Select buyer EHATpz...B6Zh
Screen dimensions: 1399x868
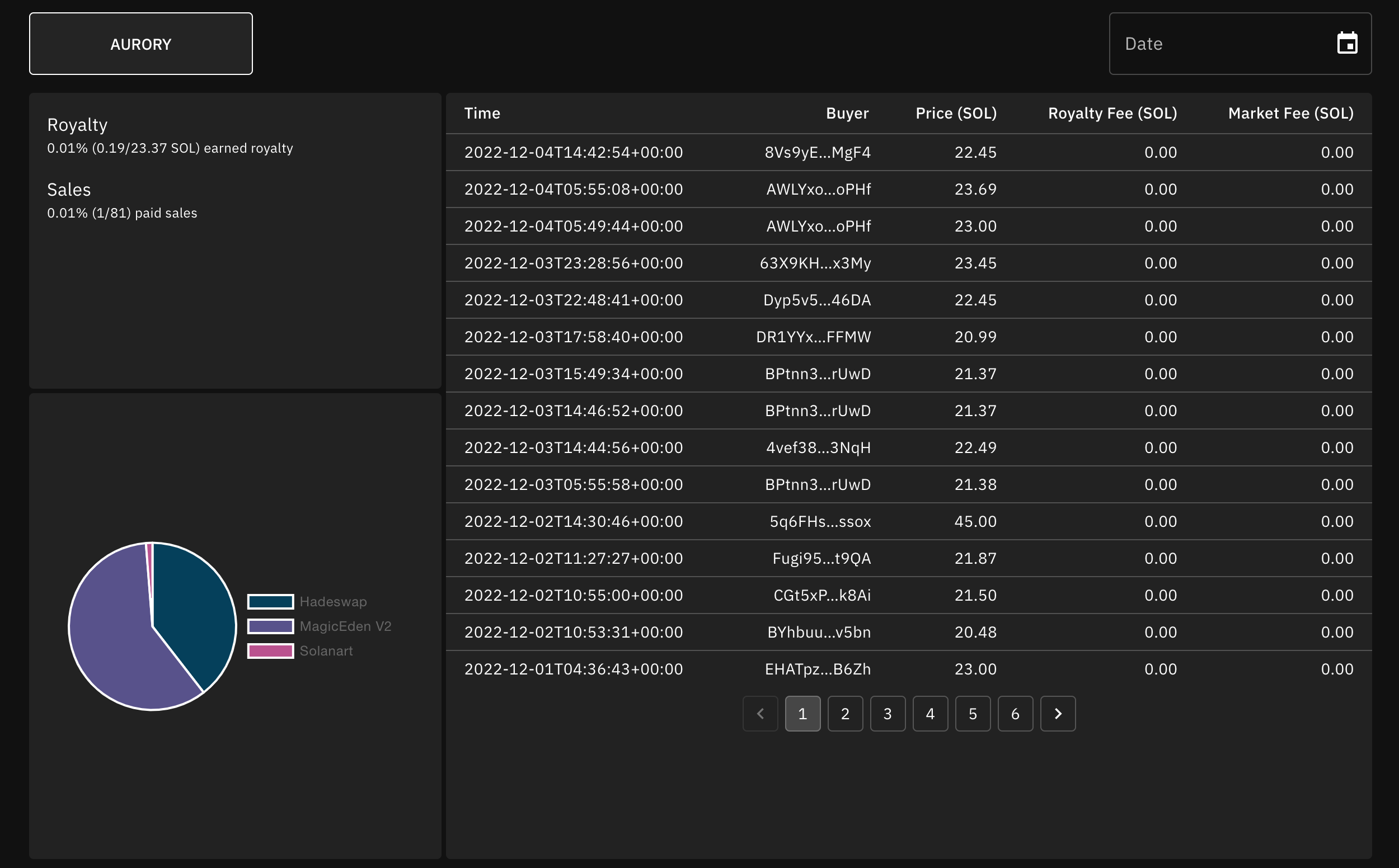818,669
